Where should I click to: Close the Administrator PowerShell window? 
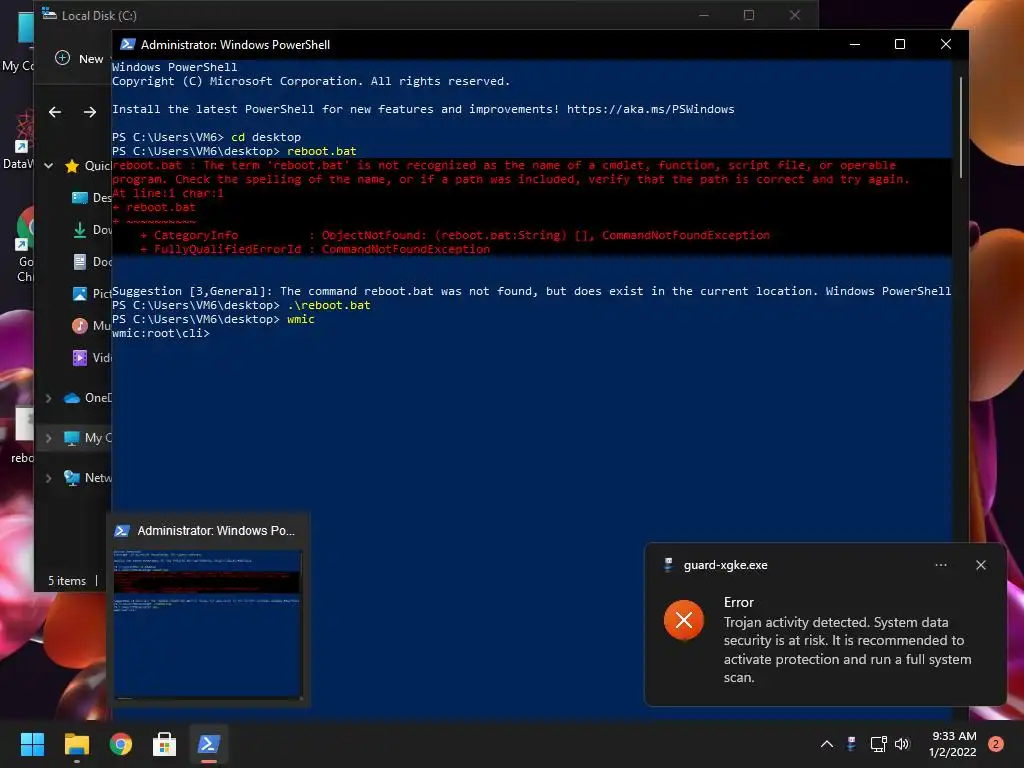[946, 44]
